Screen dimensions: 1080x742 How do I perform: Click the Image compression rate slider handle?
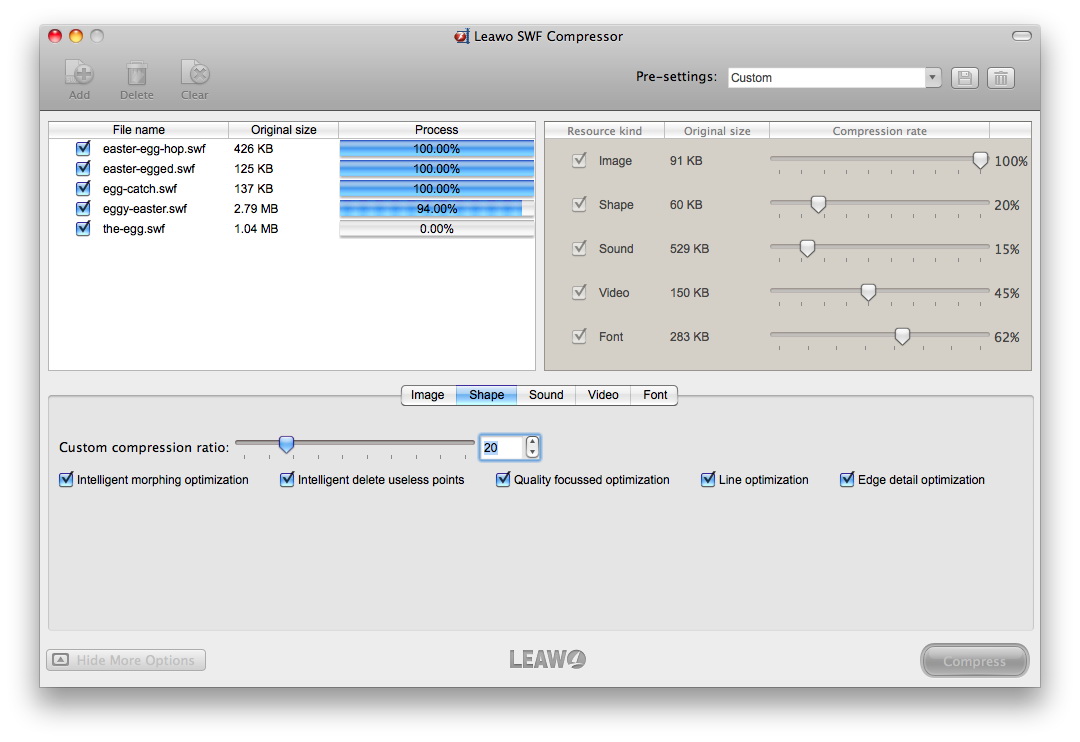980,161
